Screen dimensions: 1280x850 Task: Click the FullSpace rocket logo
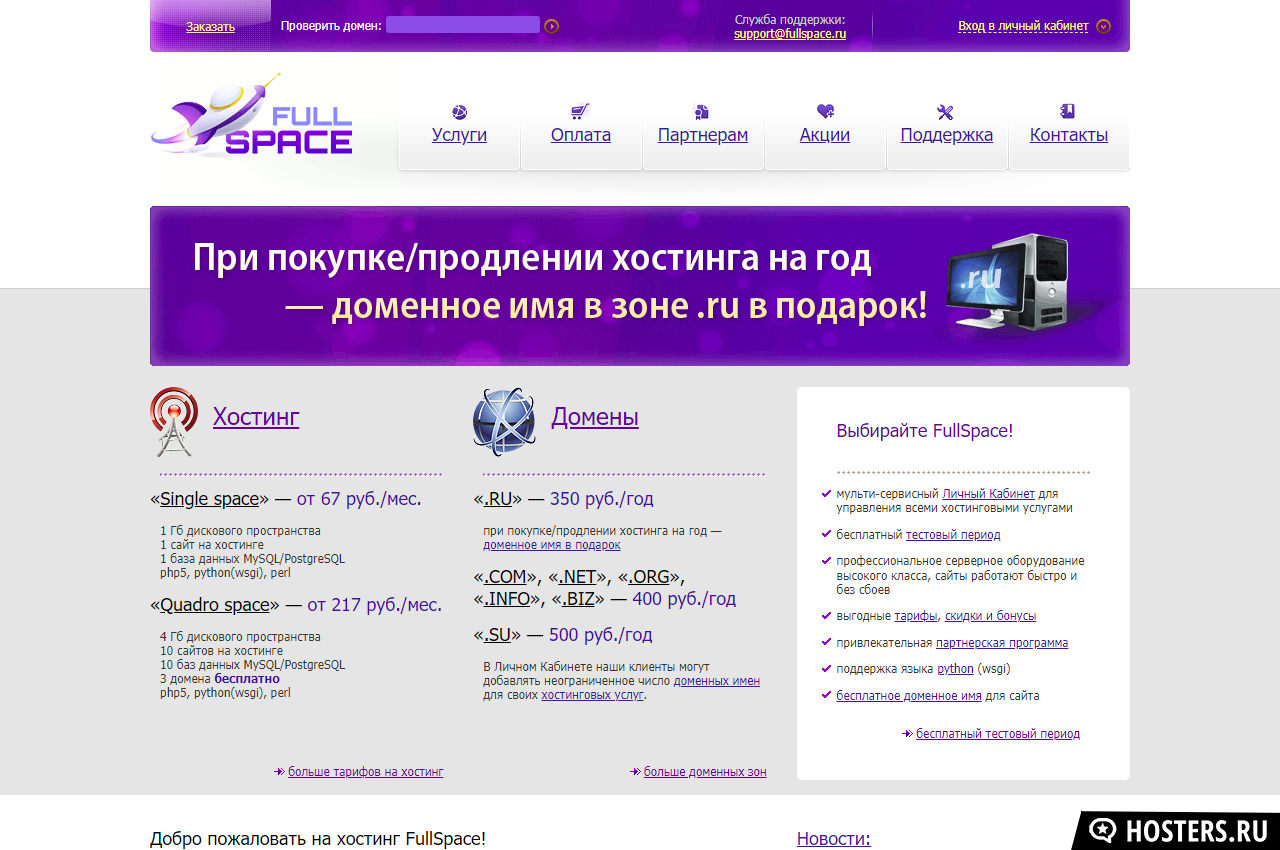click(x=252, y=118)
